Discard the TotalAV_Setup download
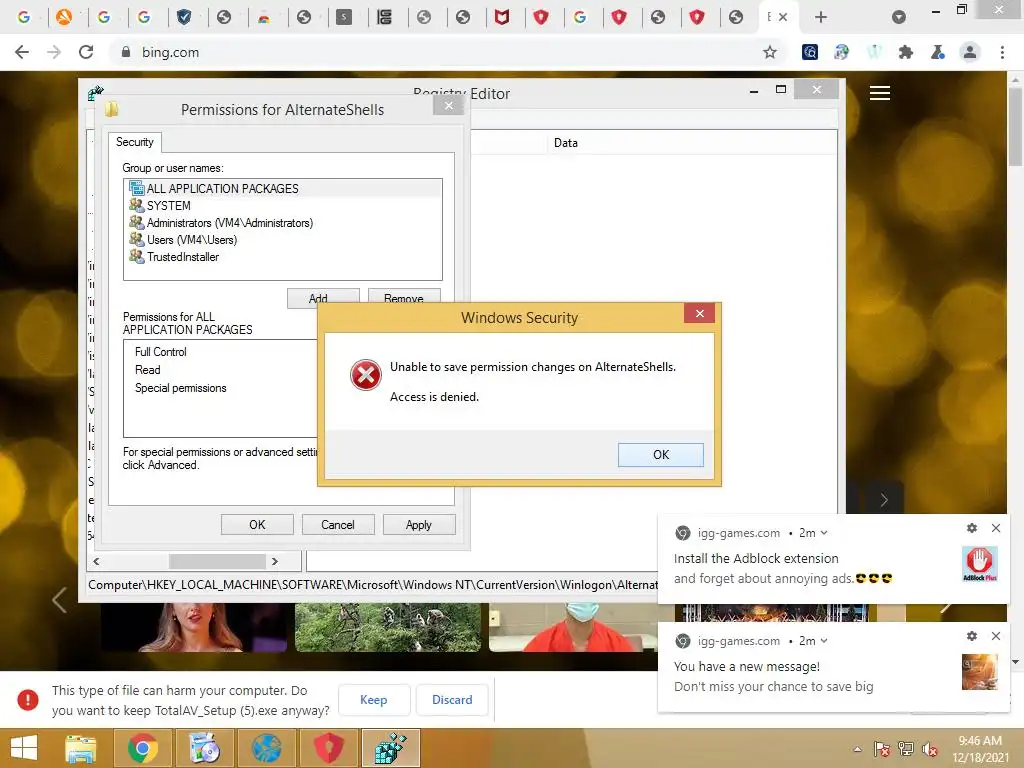 pos(452,699)
